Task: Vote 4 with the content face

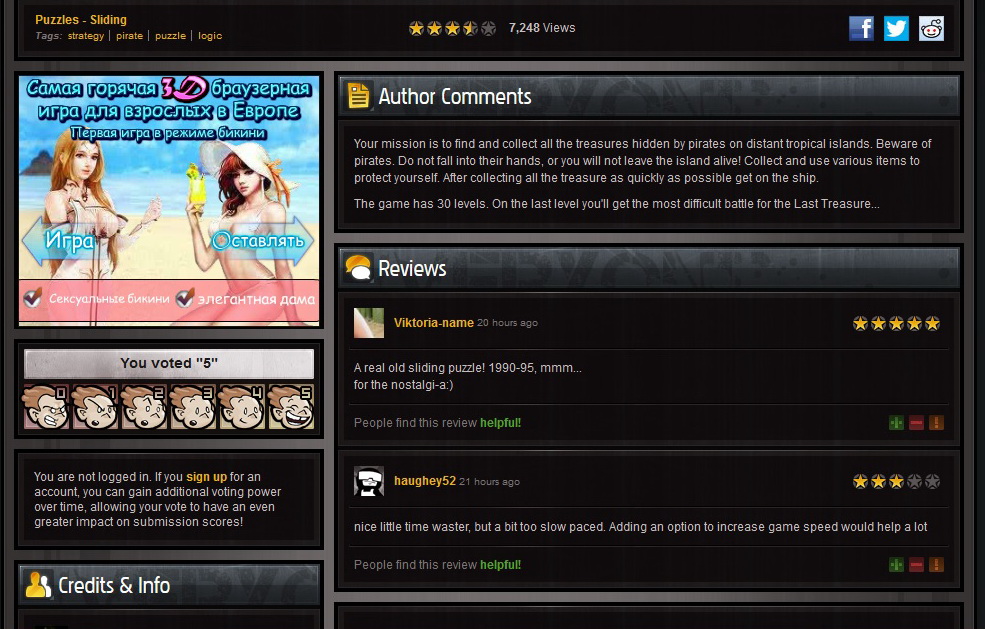Action: tap(241, 407)
